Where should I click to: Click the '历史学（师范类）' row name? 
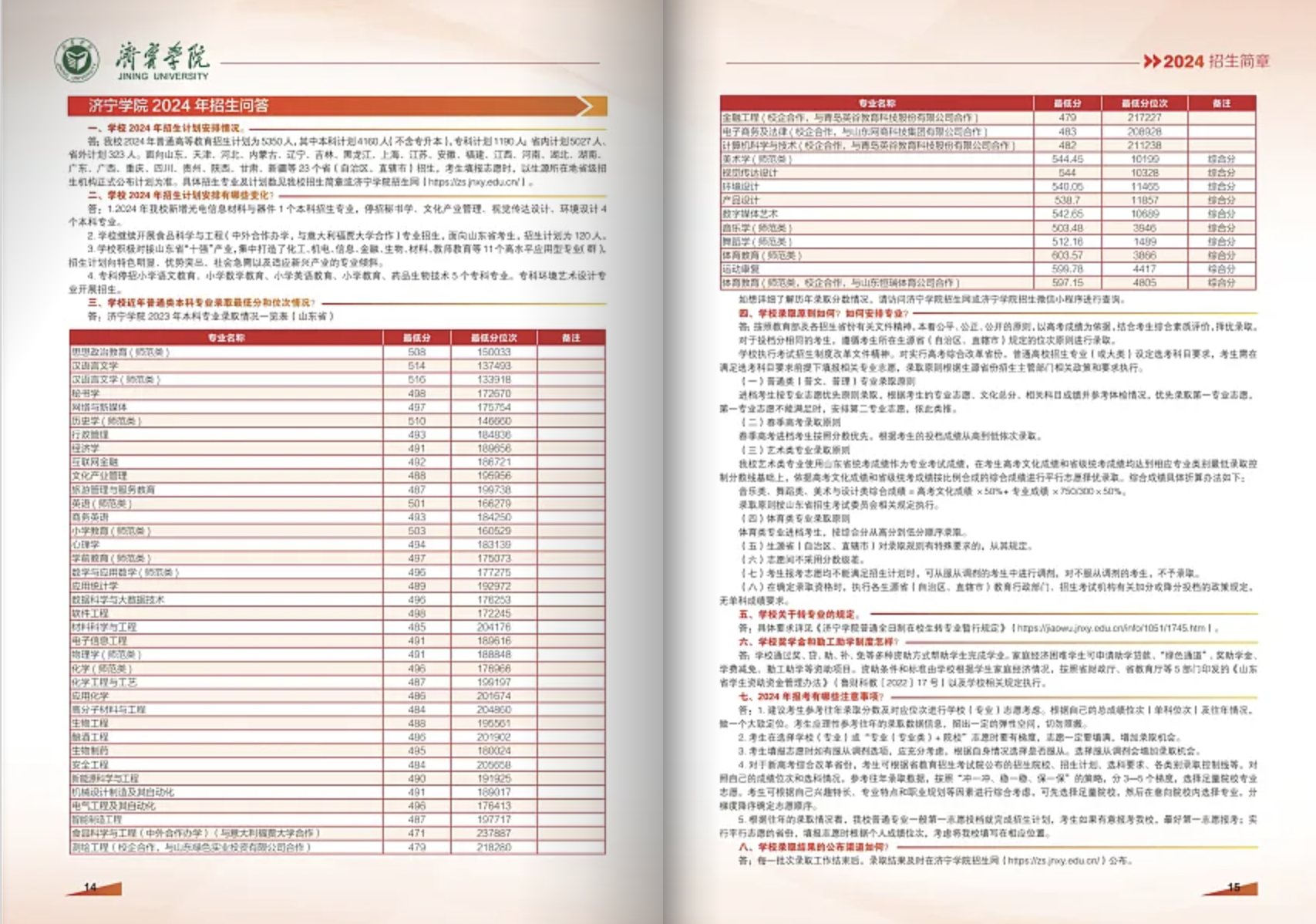[x=106, y=421]
